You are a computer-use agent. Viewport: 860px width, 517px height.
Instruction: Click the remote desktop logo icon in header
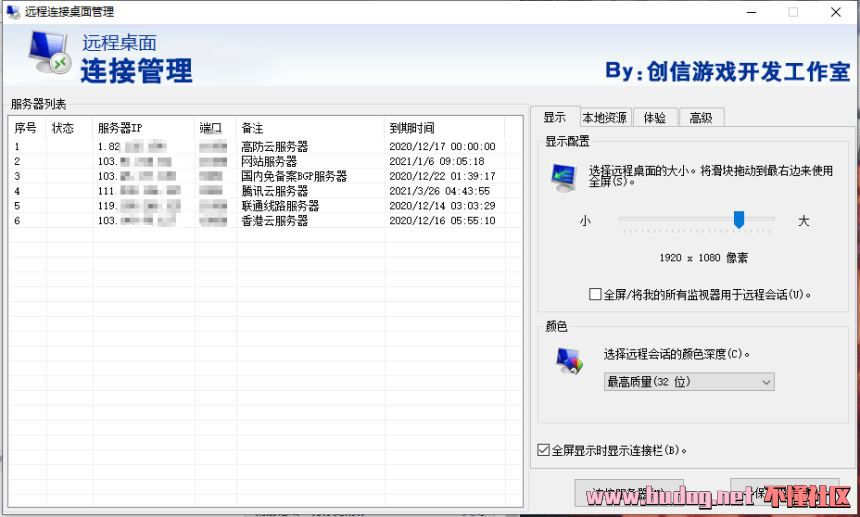[50, 52]
